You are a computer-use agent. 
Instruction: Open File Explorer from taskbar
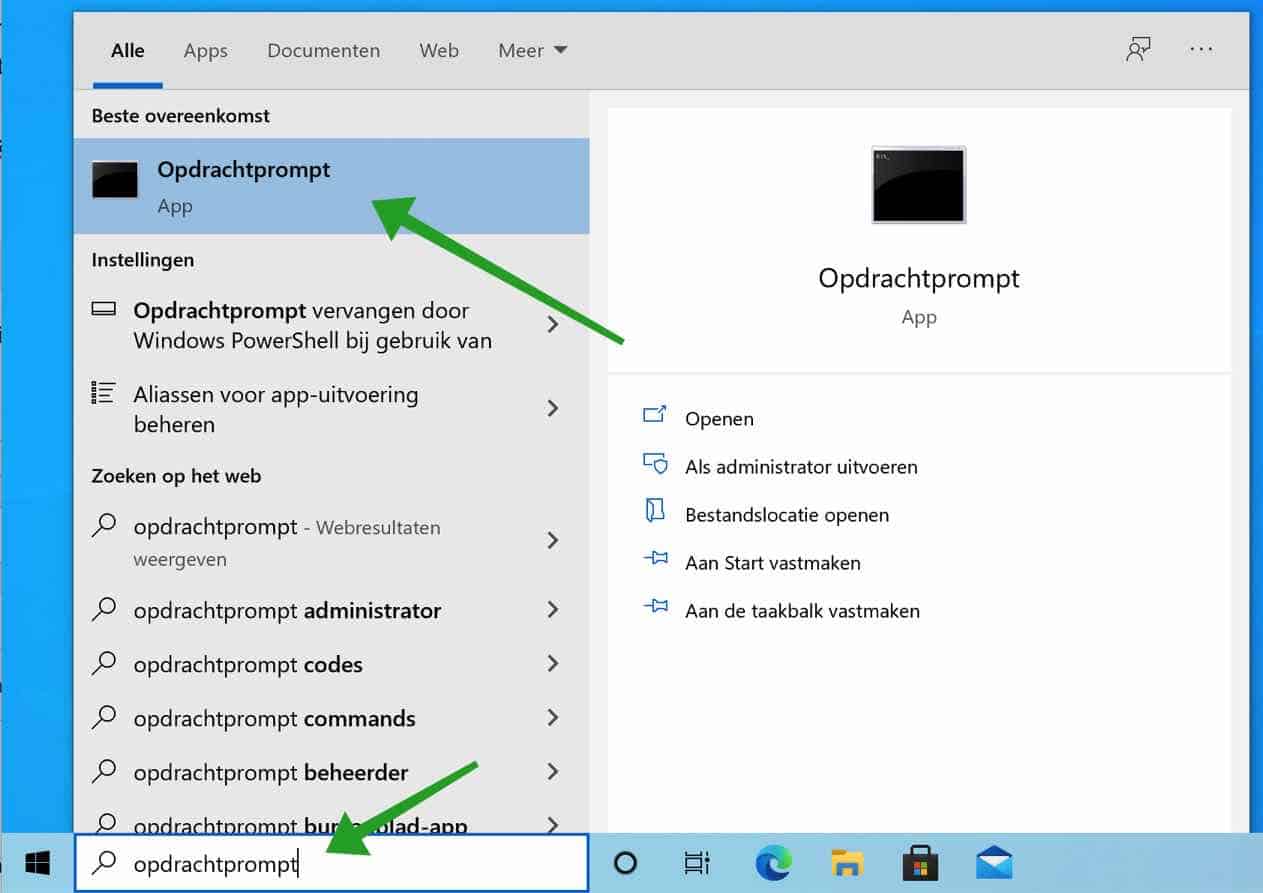pyautogui.click(x=847, y=863)
